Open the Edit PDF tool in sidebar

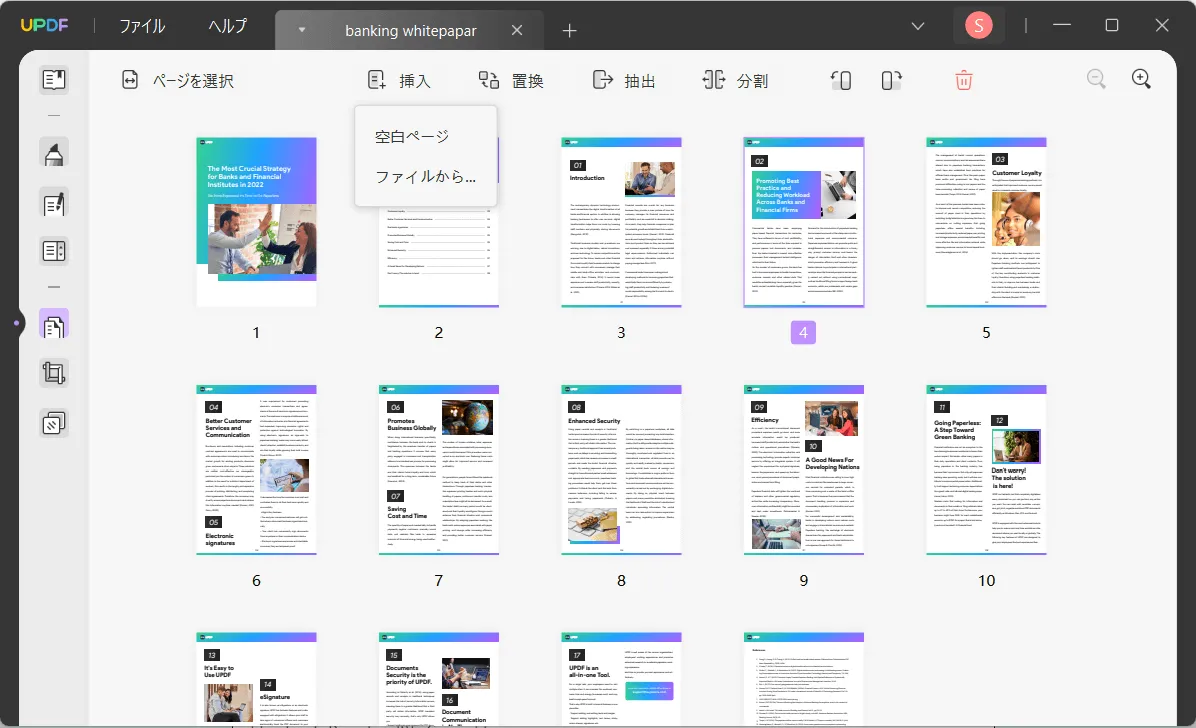[x=53, y=203]
